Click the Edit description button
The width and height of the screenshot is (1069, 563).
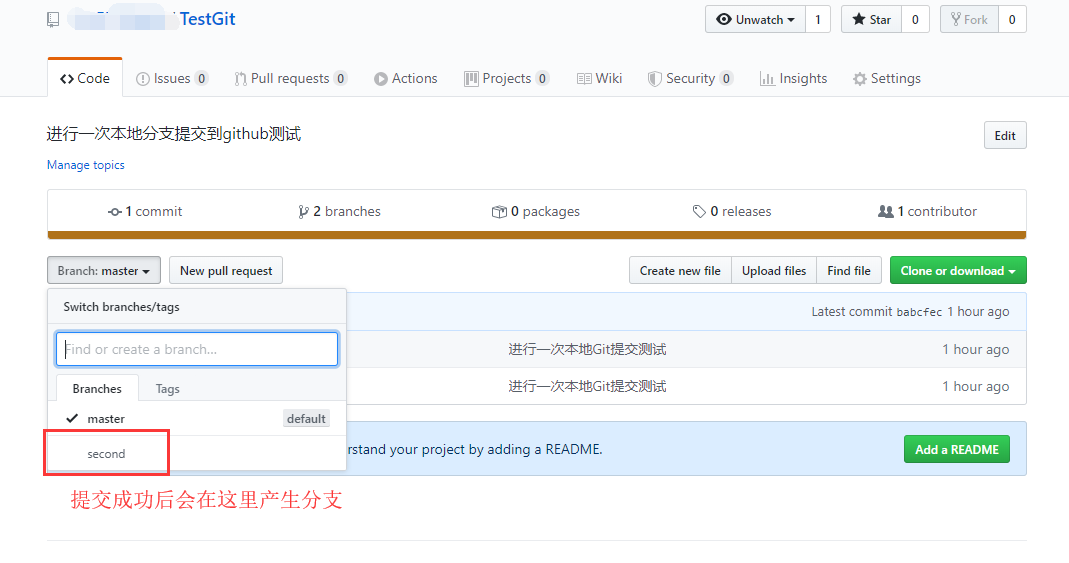(x=1005, y=135)
